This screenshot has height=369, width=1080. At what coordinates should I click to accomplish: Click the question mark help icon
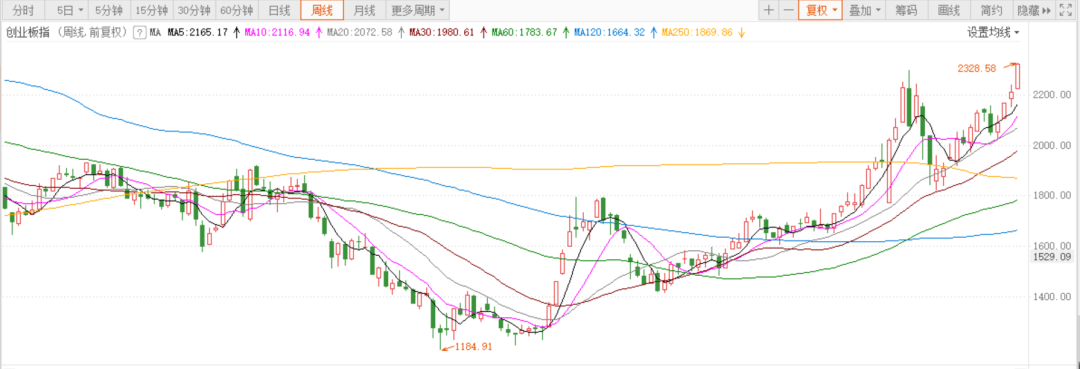point(141,32)
